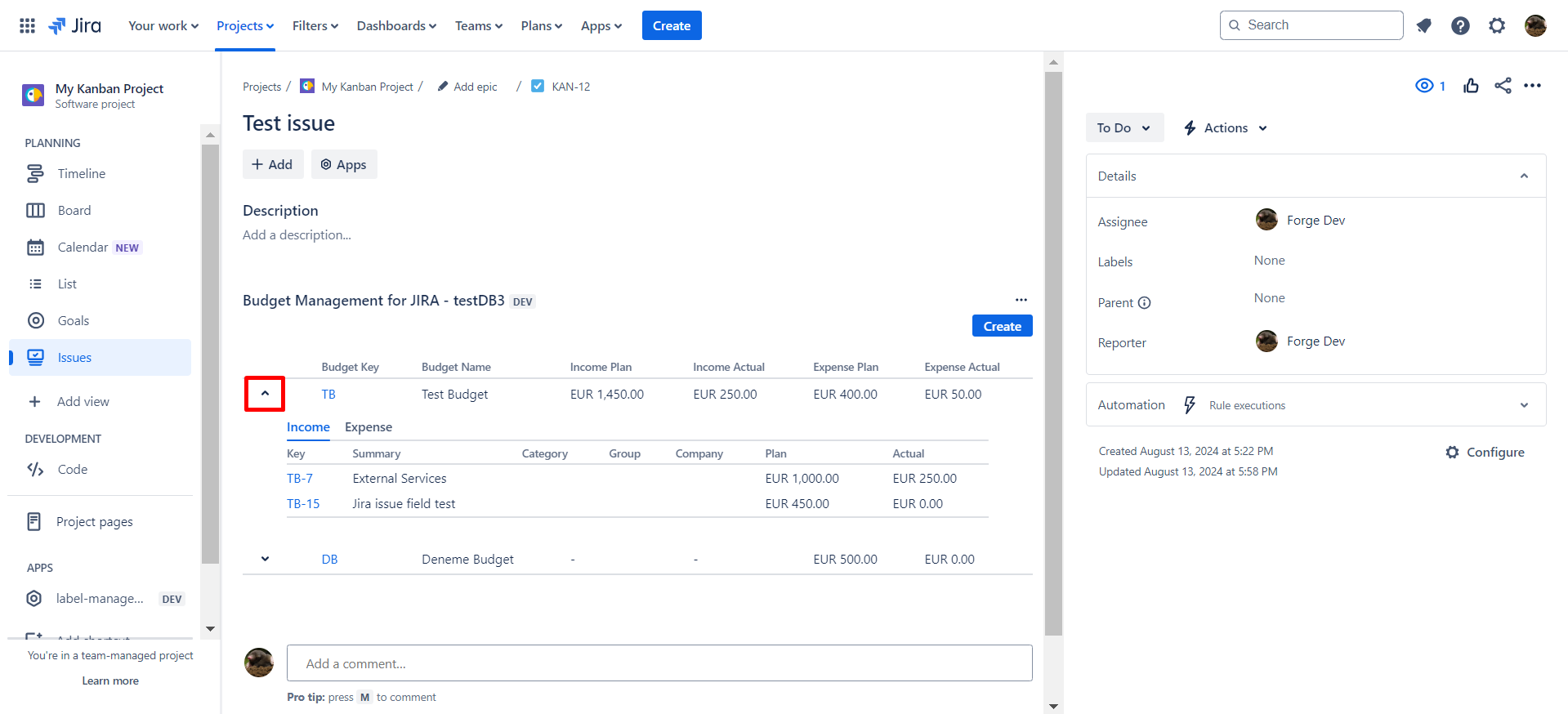This screenshot has width=1568, height=714.
Task: Open the Actions dropdown
Action: [x=1226, y=127]
